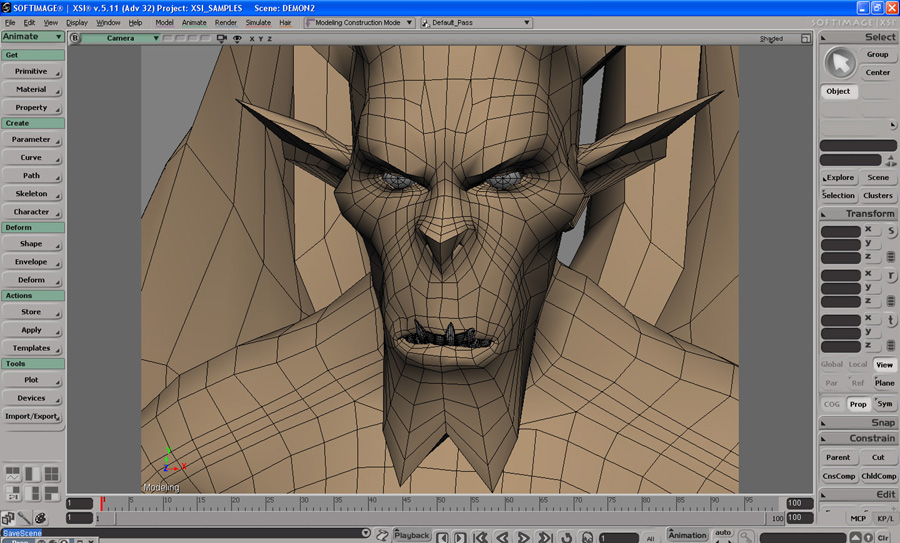Open the File menu
The height and width of the screenshot is (543, 900).
[10, 23]
